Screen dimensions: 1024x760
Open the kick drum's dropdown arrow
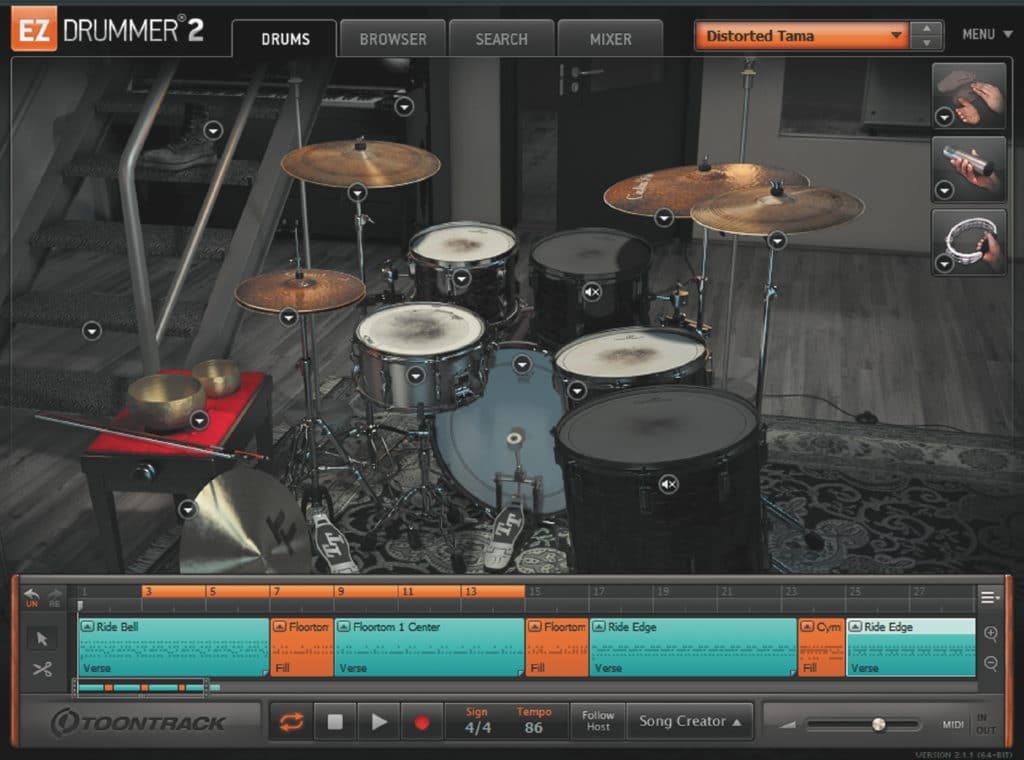pyautogui.click(x=522, y=364)
